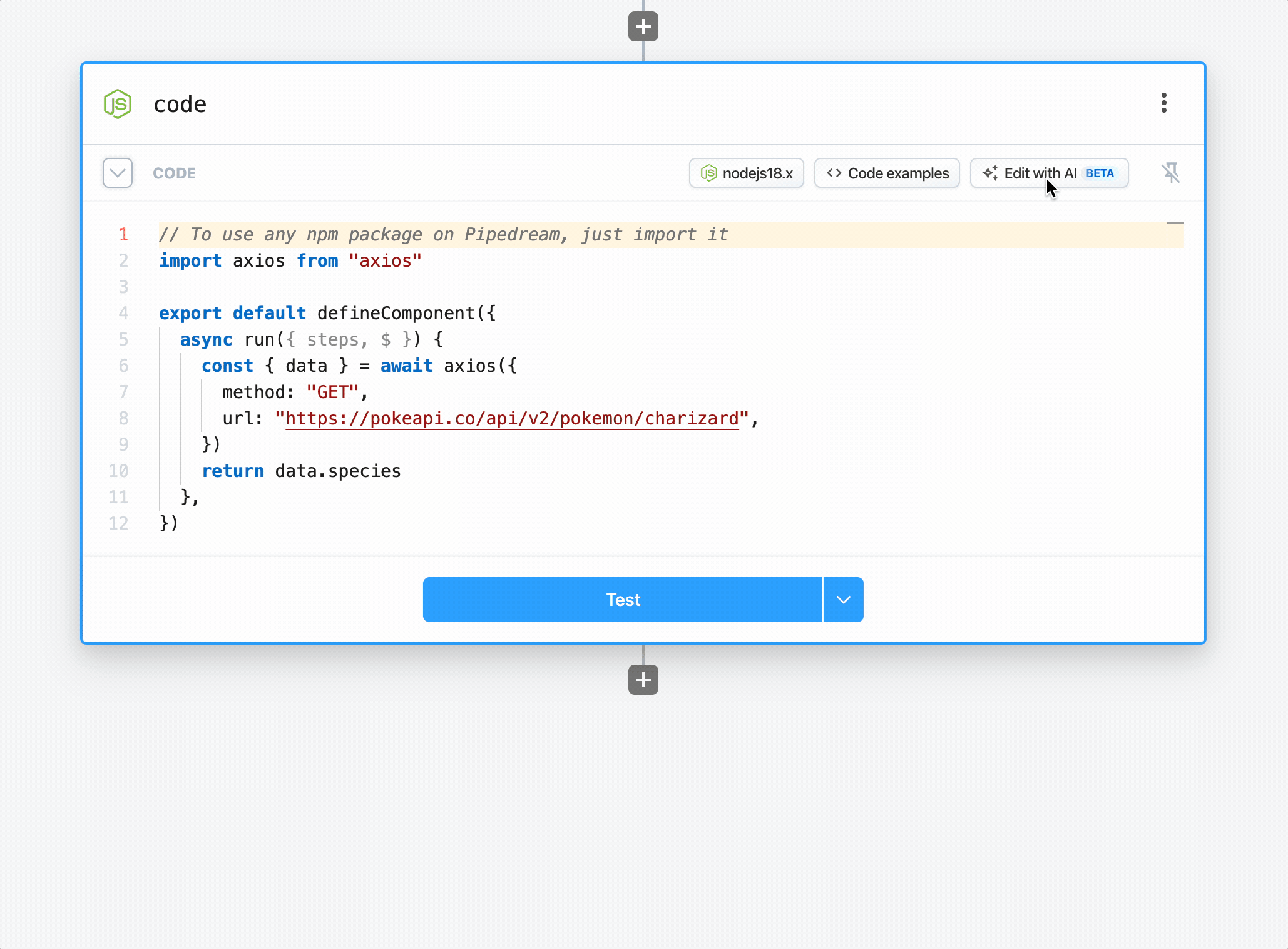The width and height of the screenshot is (1288, 949).
Task: Open the dropdown arrow next to Test
Action: point(844,600)
